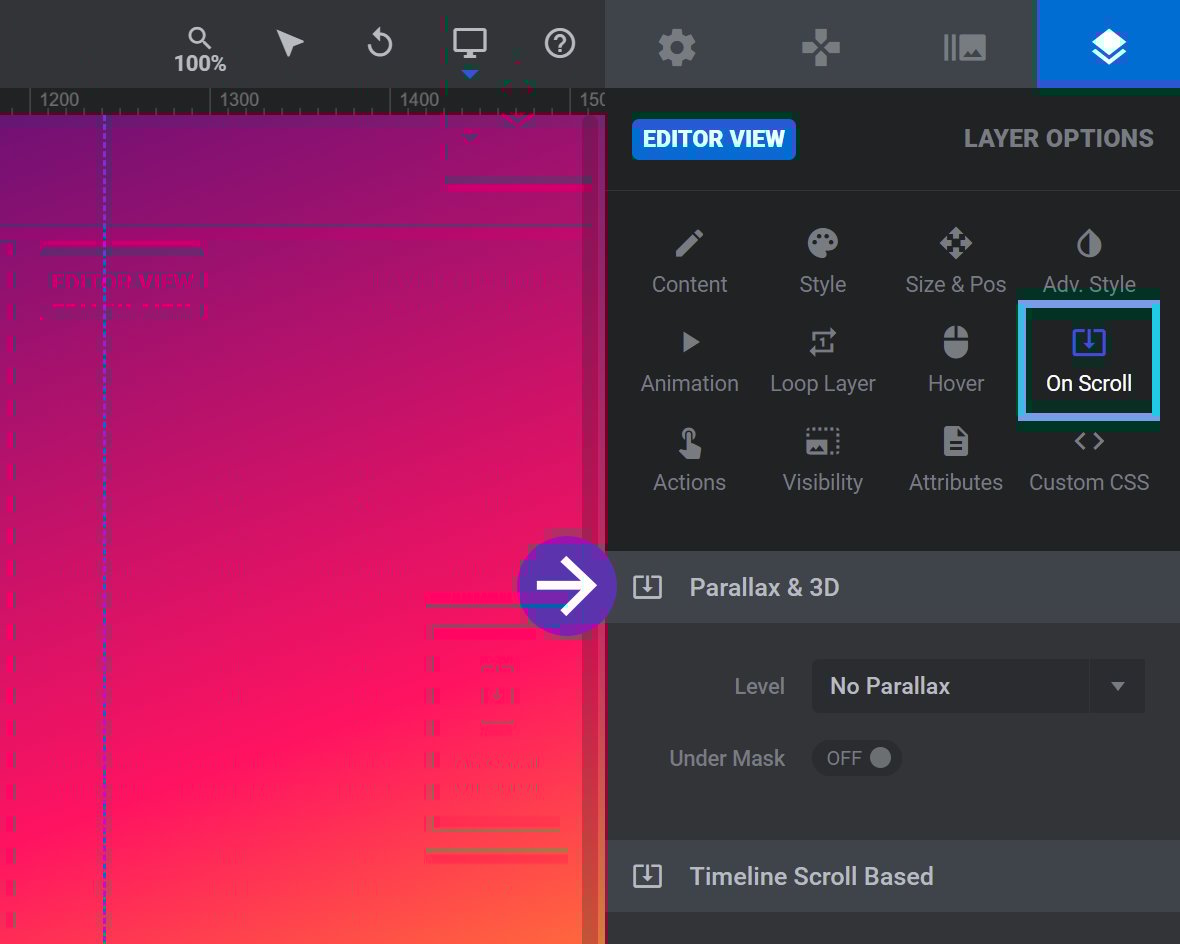Viewport: 1180px width, 944px height.
Task: Open the zoom tool at 100%
Action: (199, 50)
